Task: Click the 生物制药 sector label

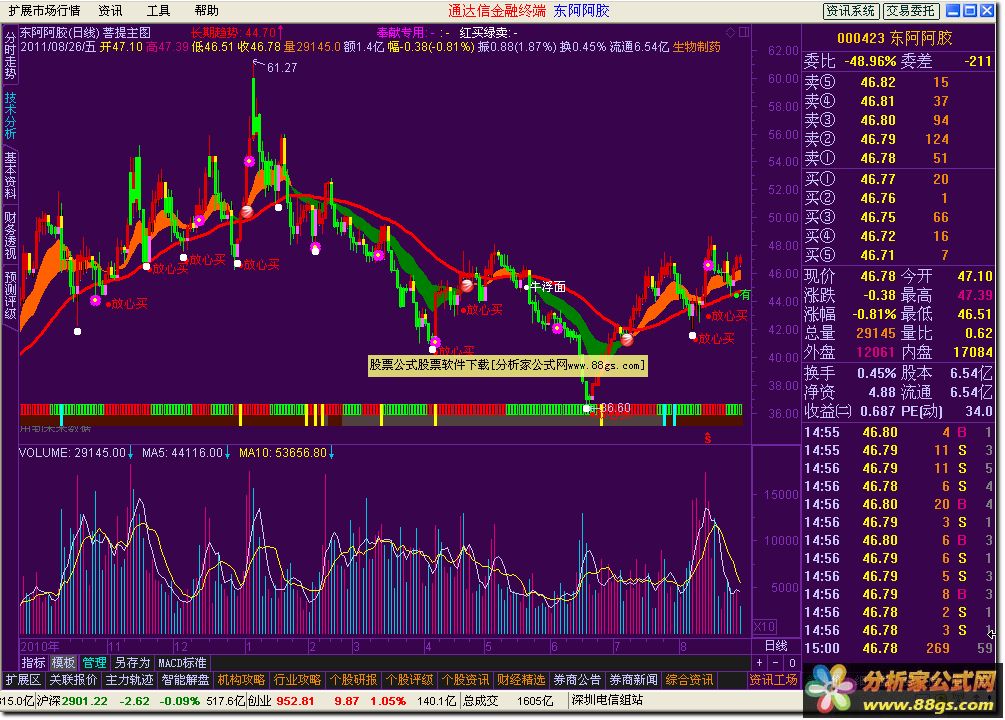Action: coord(696,47)
